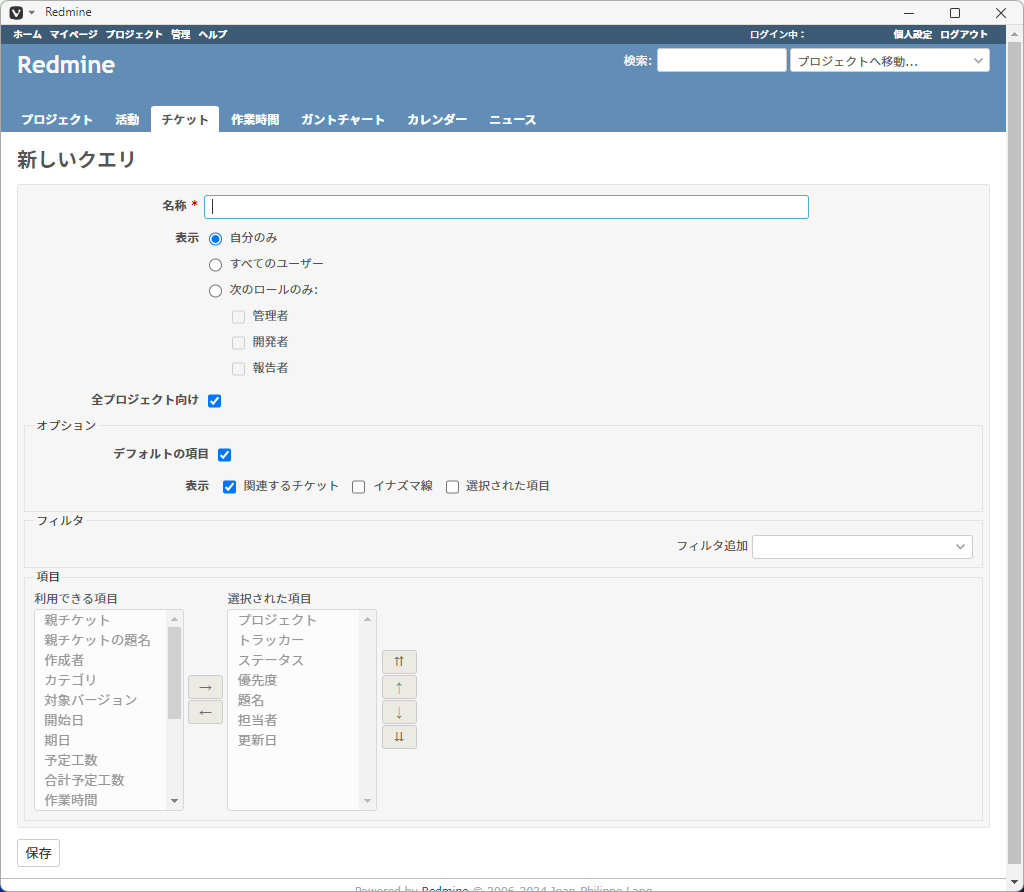This screenshot has width=1024, height=892.
Task: Switch to the 活動 tab
Action: click(127, 119)
